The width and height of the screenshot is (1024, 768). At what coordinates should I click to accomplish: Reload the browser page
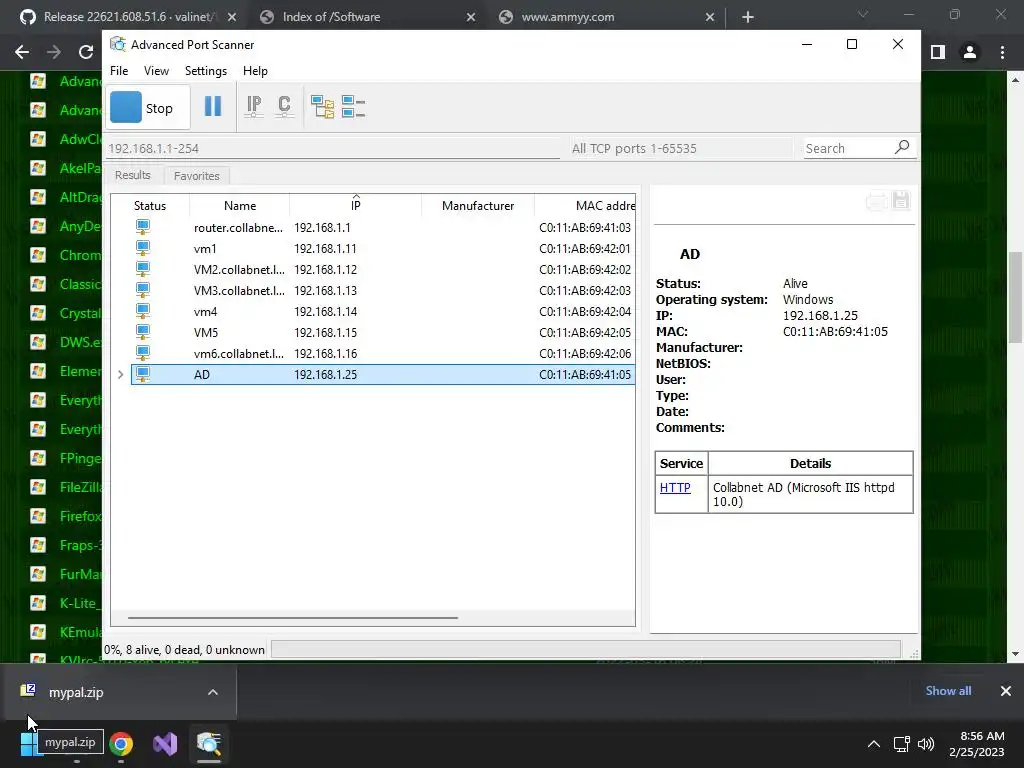point(86,52)
